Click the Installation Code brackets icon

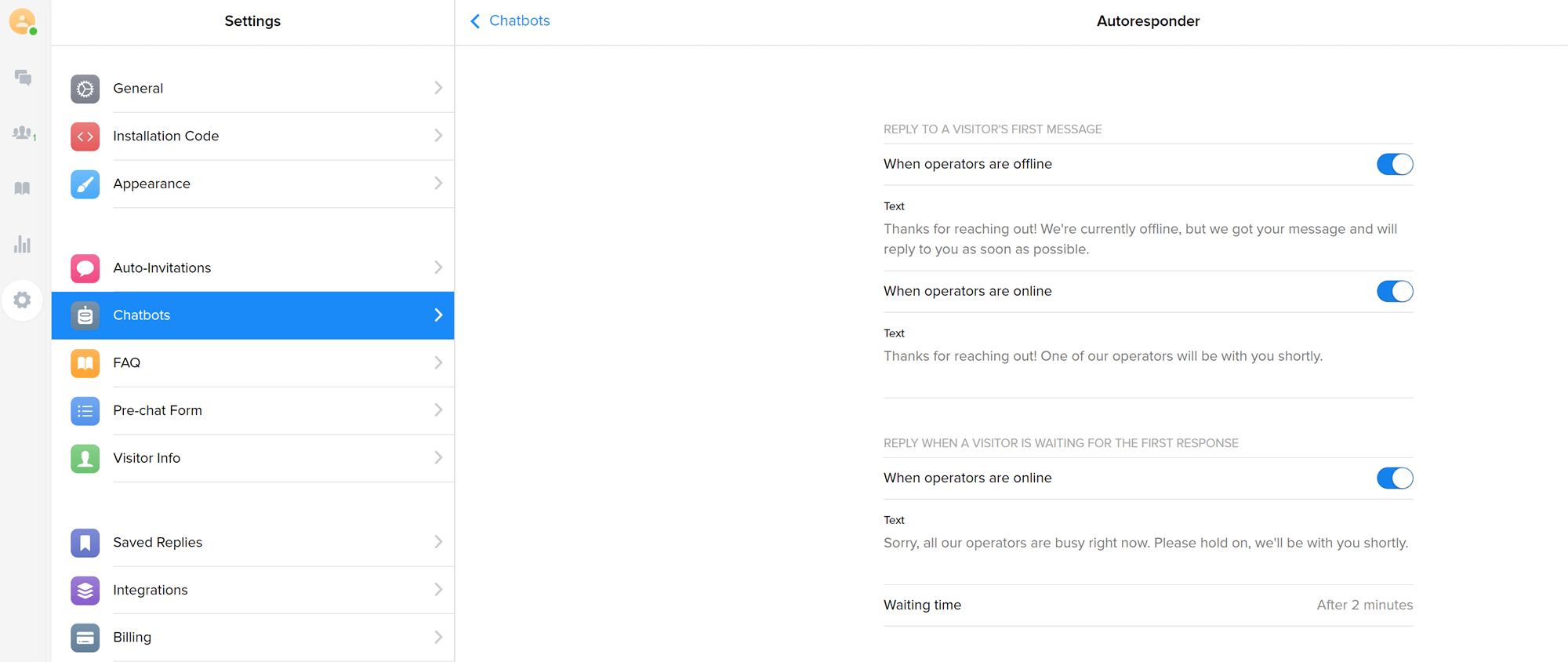(85, 136)
